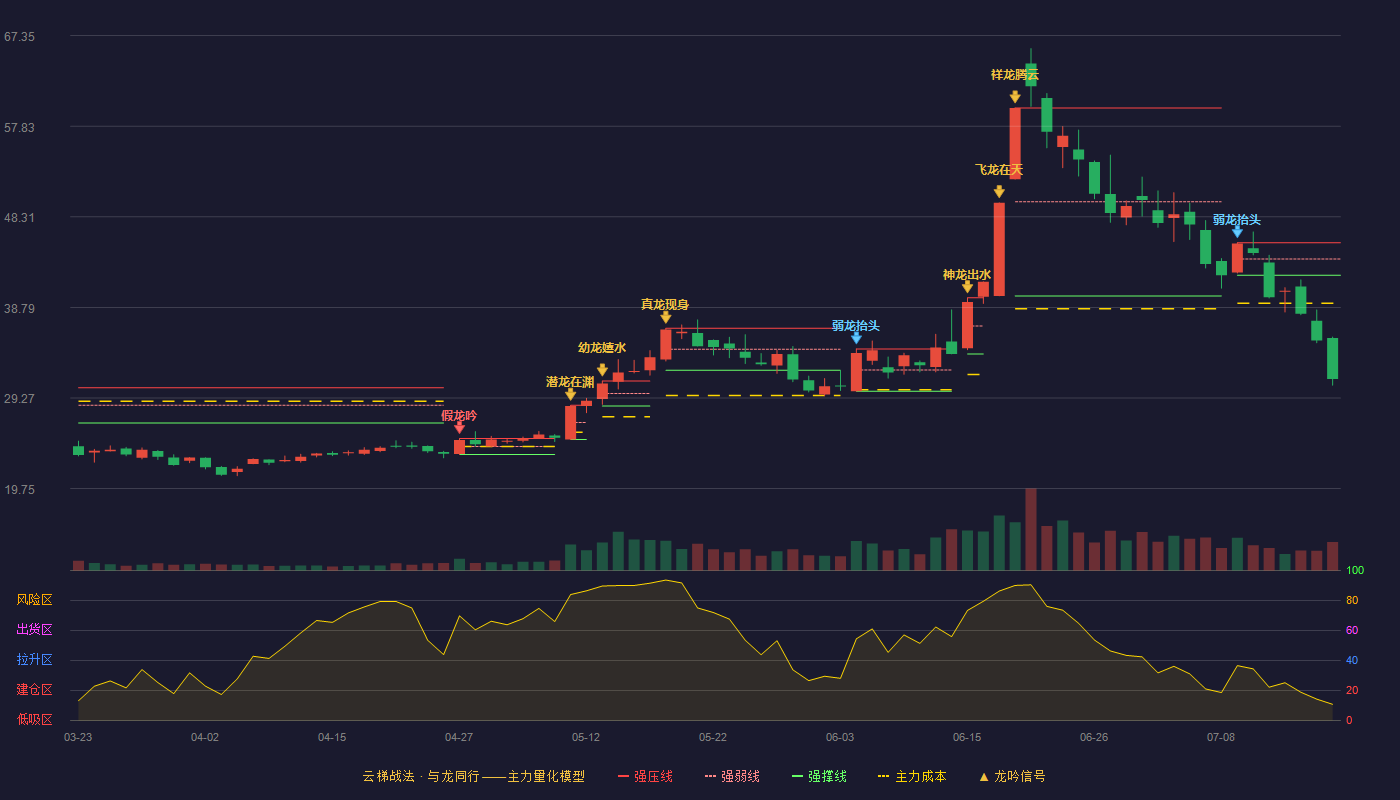The image size is (1400, 800).
Task: Click the yellow arrow under 飞龙在天
Action: click(999, 192)
